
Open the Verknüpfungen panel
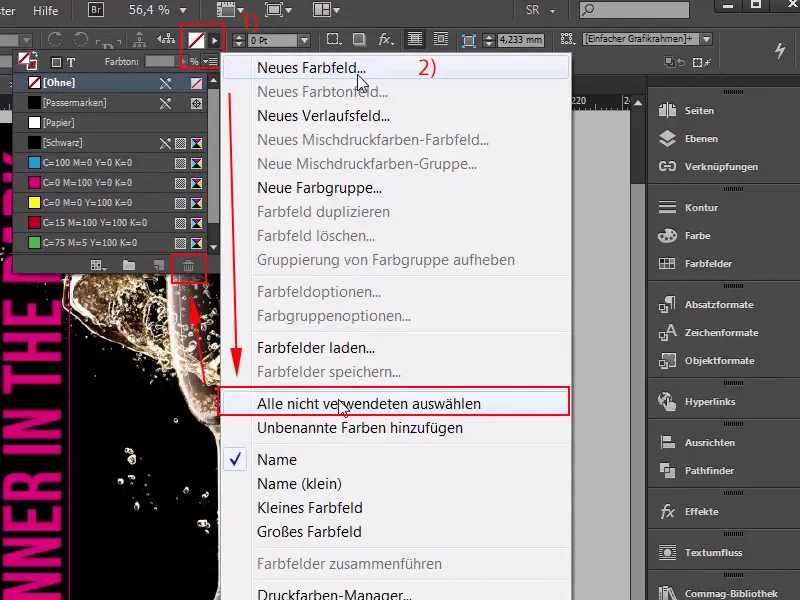click(721, 166)
